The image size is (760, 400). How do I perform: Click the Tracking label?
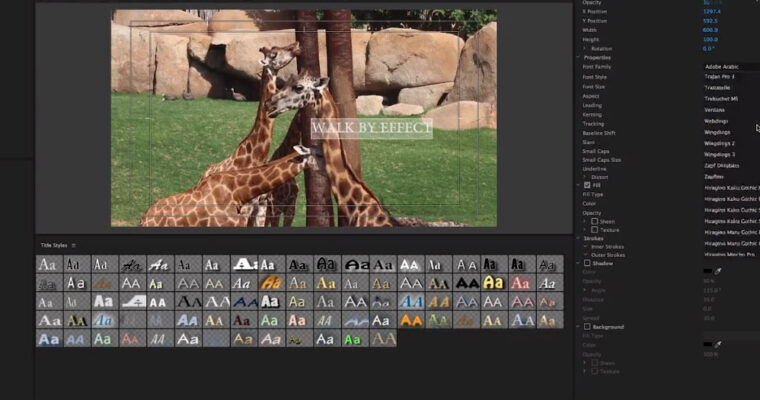[593, 124]
